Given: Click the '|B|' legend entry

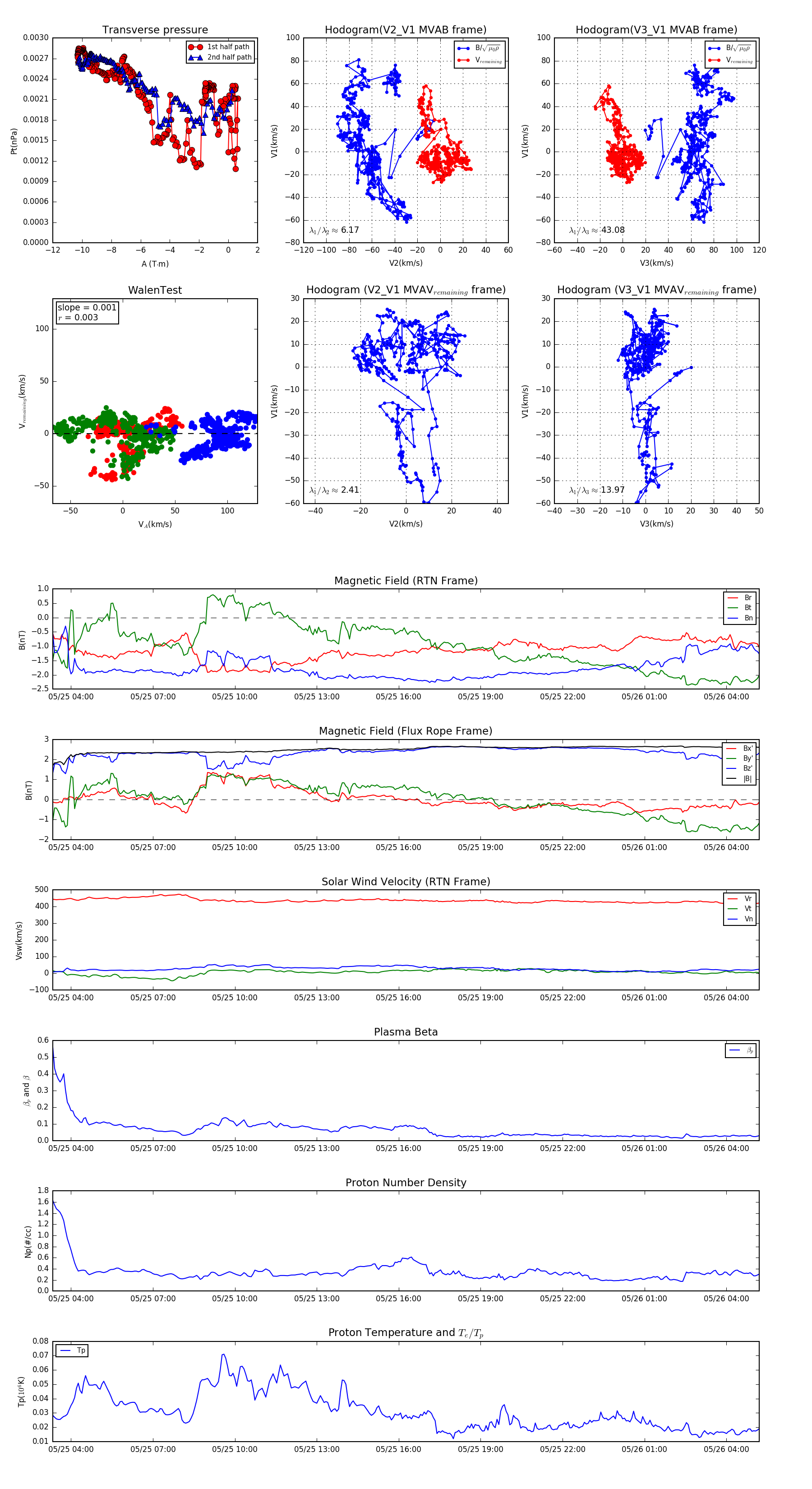Looking at the screenshot, I should 740,779.
